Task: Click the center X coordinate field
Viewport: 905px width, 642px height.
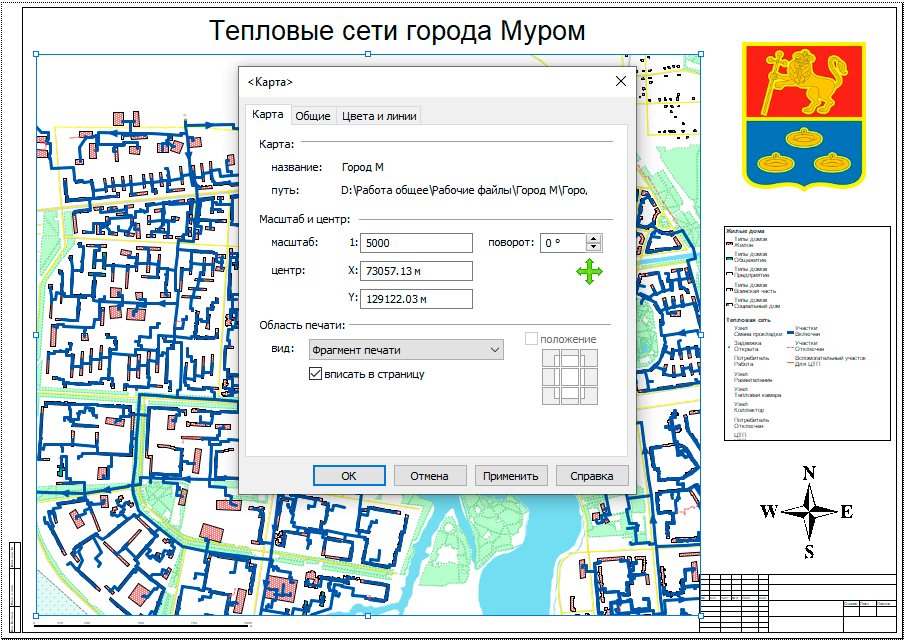Action: pyautogui.click(x=417, y=271)
